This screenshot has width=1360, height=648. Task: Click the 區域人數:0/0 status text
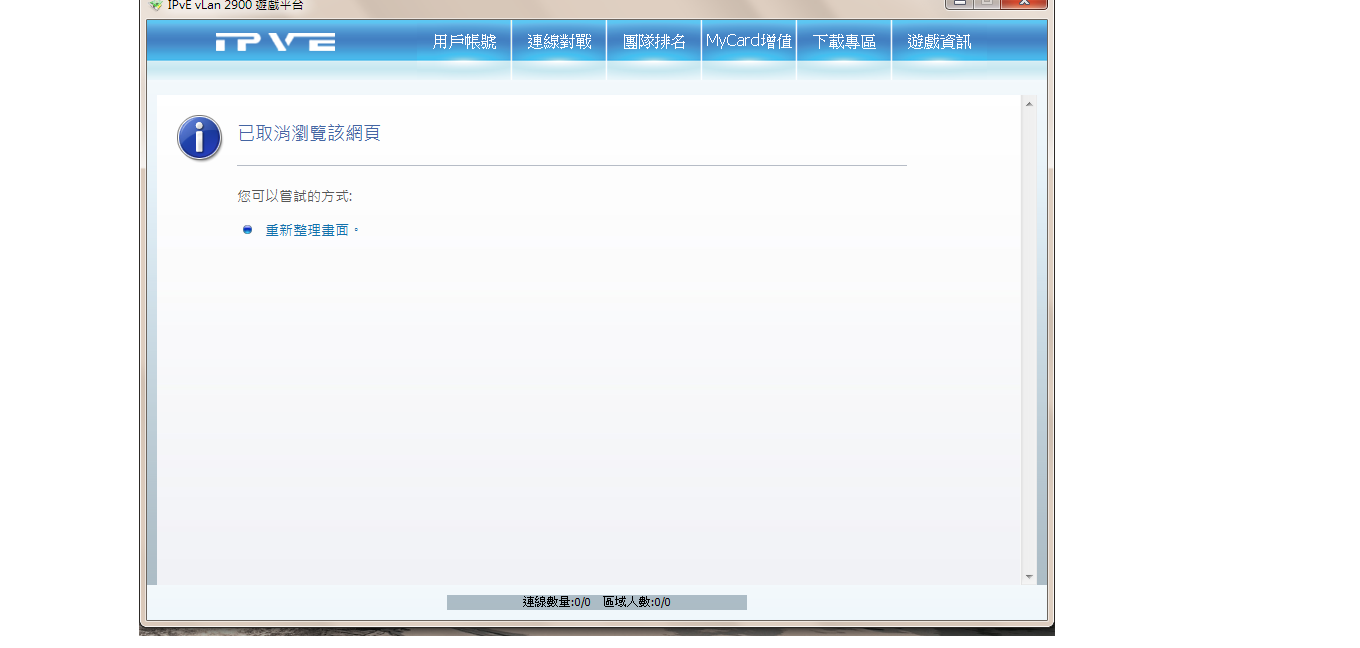[637, 602]
